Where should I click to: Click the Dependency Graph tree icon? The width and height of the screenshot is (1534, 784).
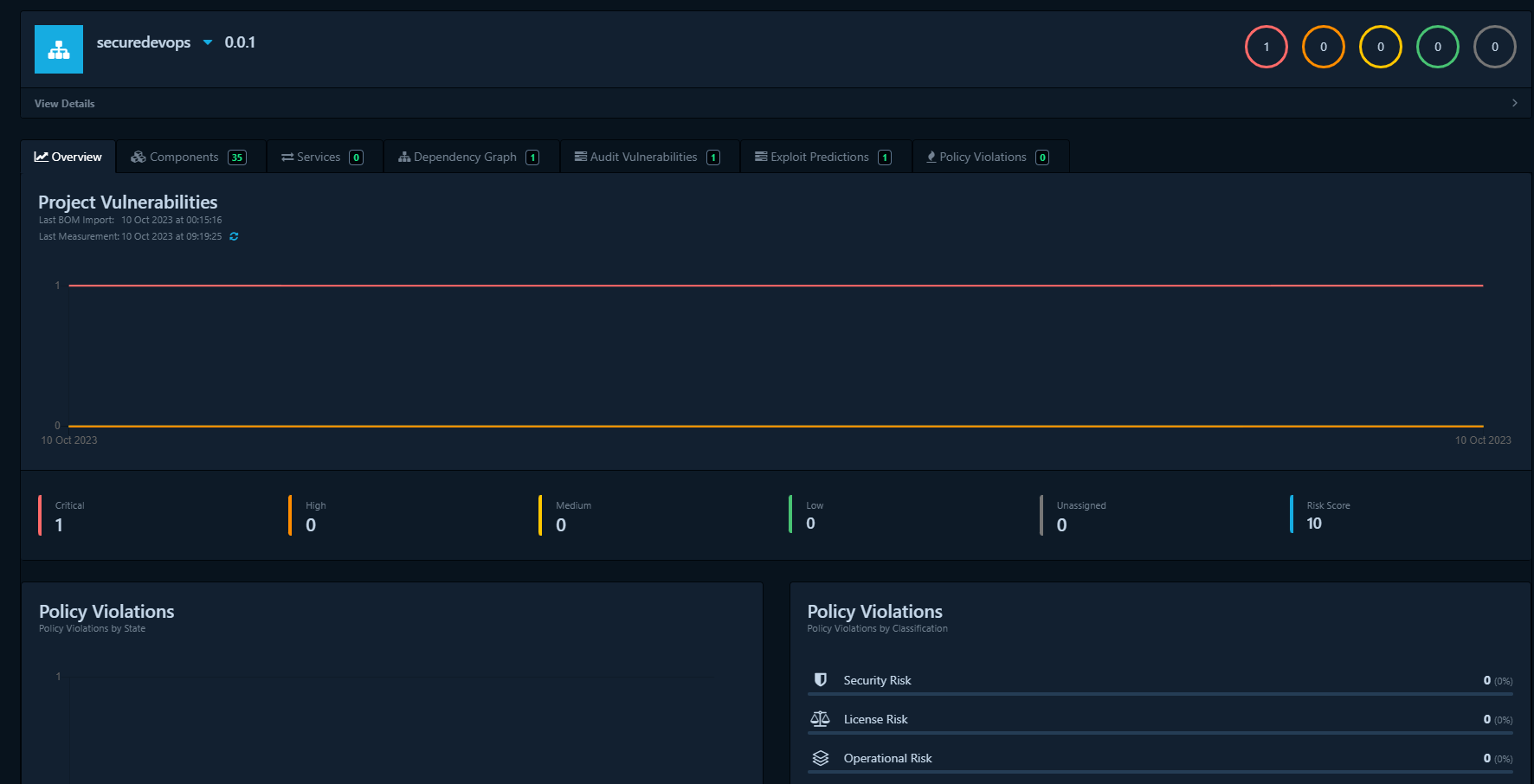click(404, 157)
